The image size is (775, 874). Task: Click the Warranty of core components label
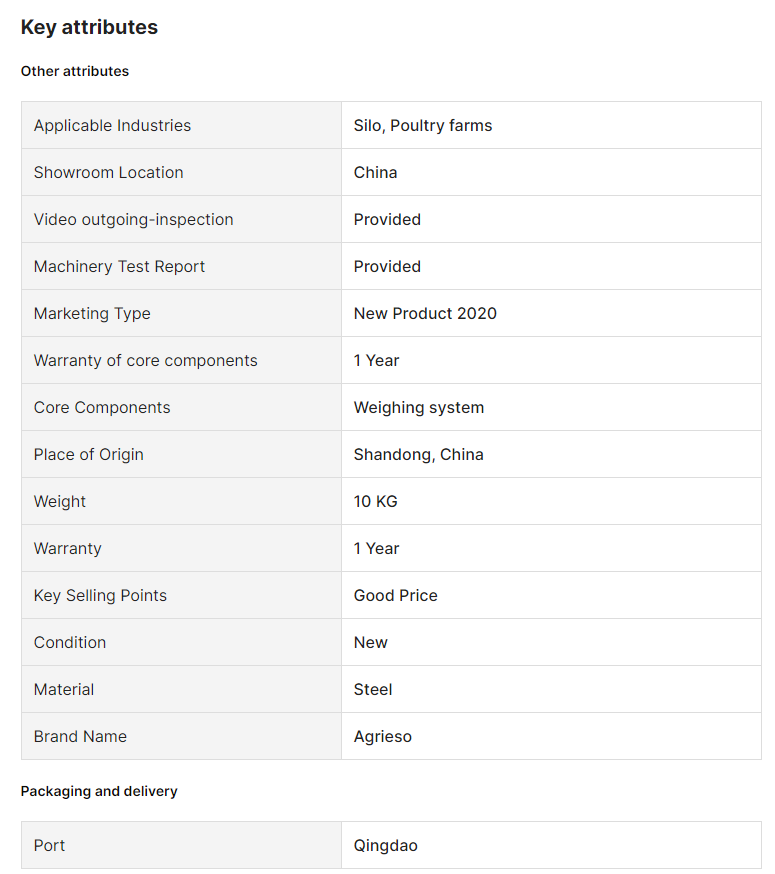click(x=146, y=361)
